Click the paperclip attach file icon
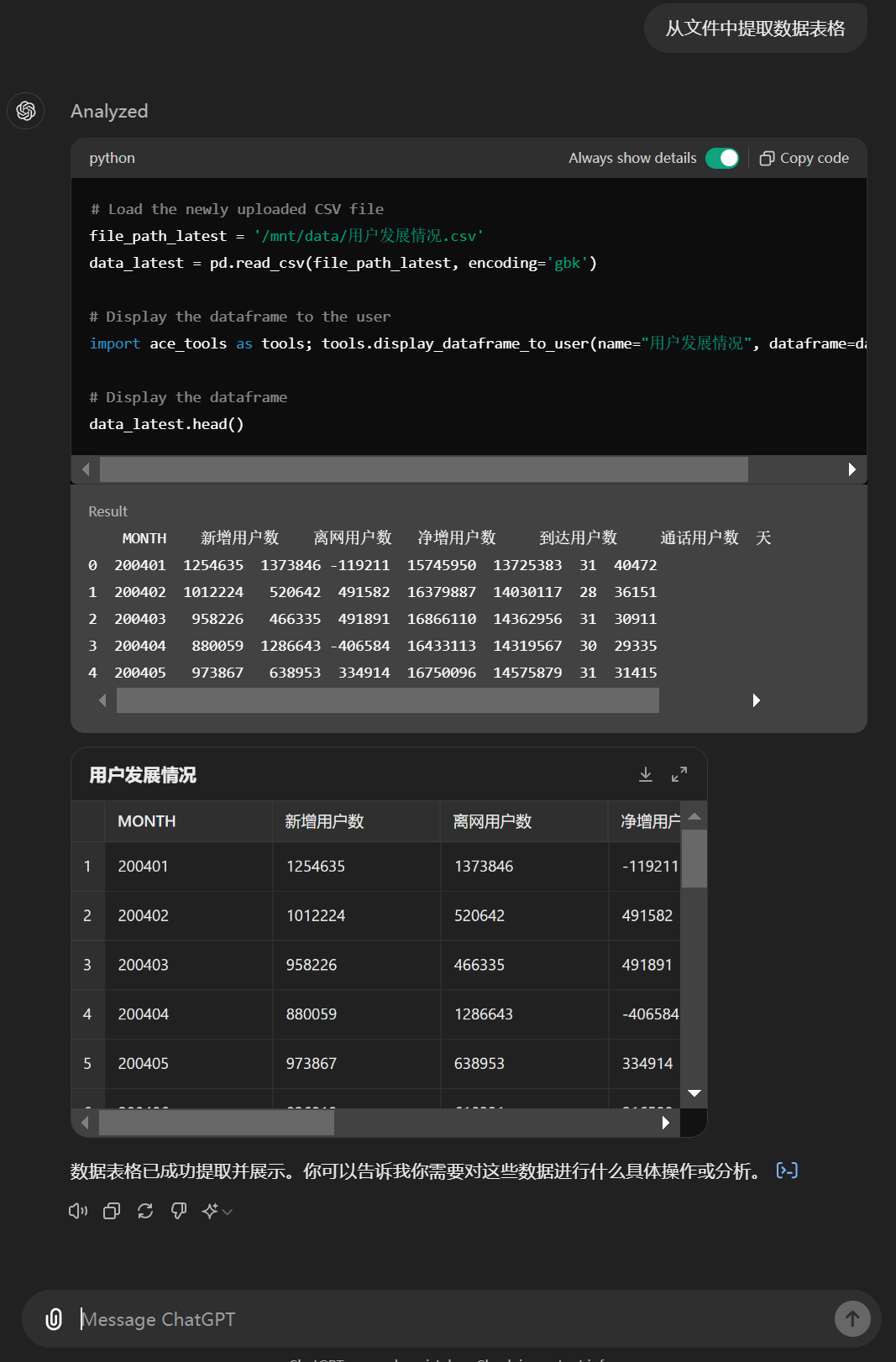Viewport: 896px width, 1362px height. coord(54,1319)
